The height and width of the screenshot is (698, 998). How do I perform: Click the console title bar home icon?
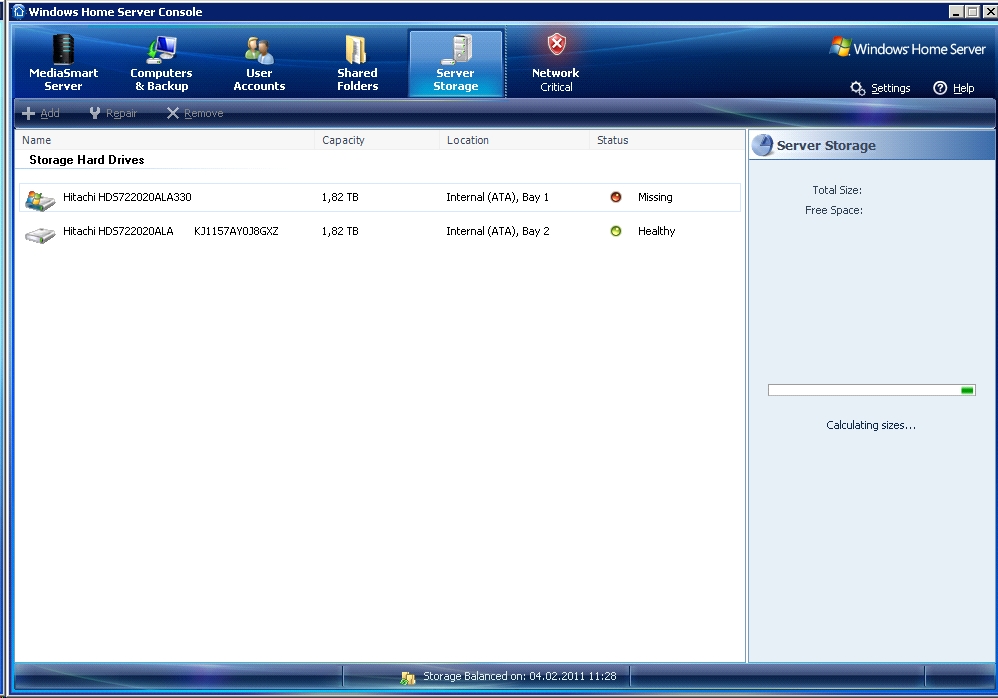point(18,11)
